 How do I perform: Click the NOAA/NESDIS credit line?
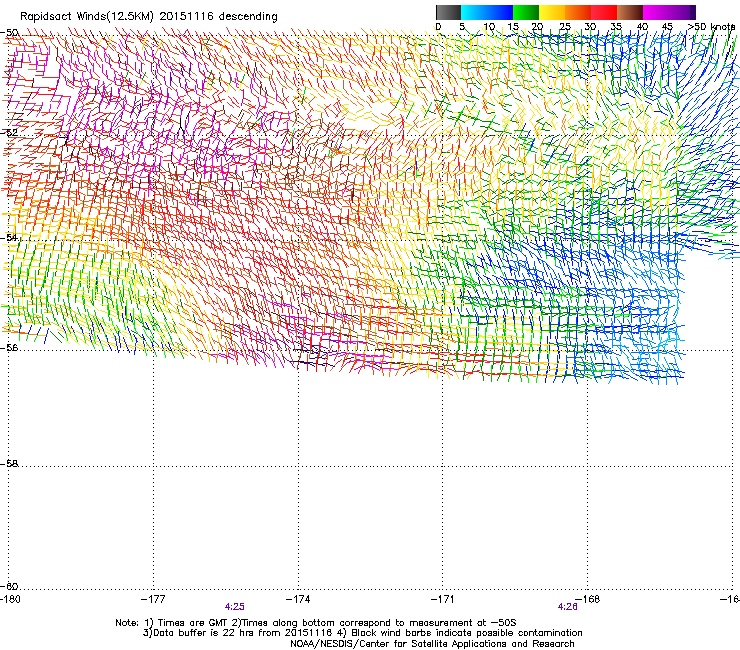tap(432, 644)
